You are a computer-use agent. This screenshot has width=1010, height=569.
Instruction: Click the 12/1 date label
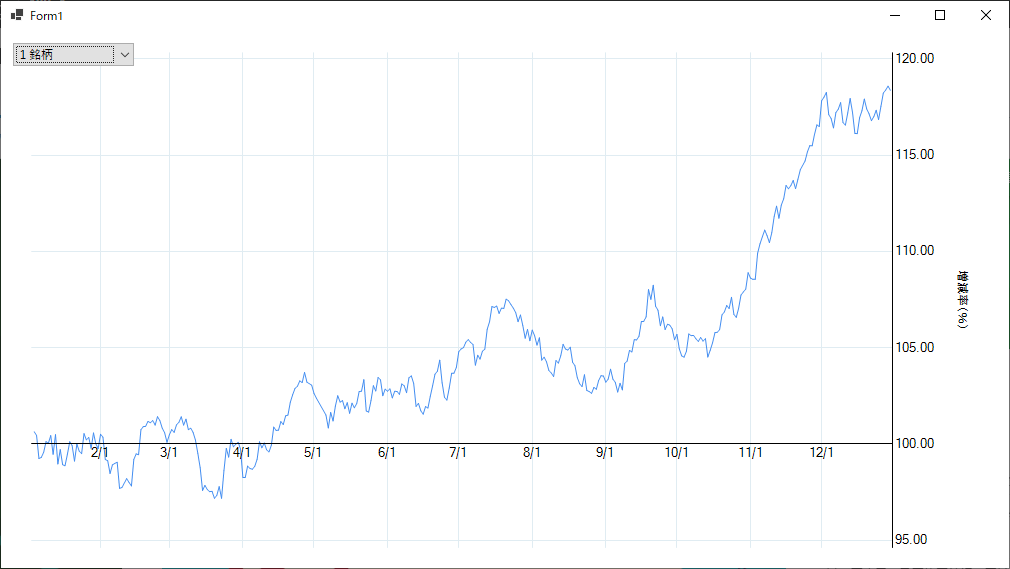(821, 453)
